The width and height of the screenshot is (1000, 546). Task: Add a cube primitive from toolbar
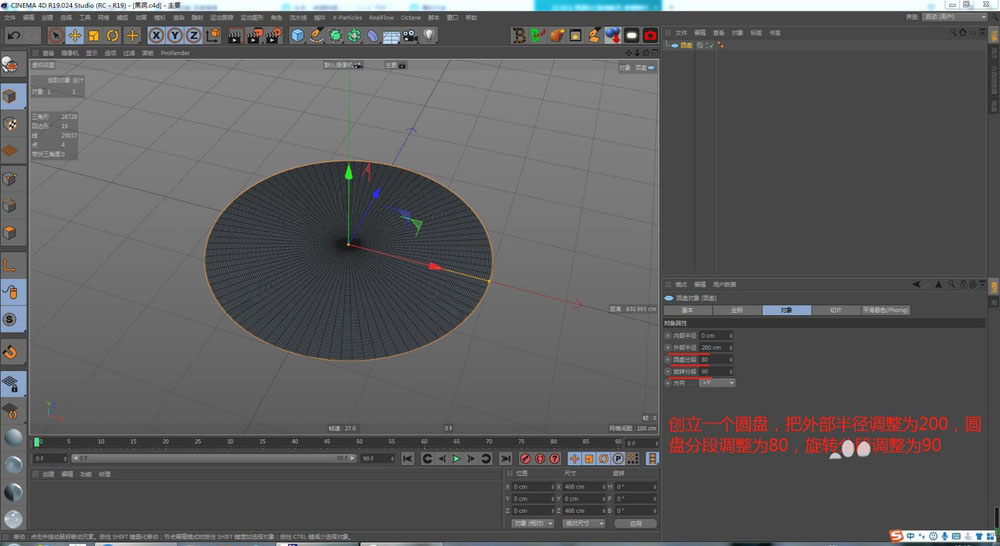[x=297, y=35]
